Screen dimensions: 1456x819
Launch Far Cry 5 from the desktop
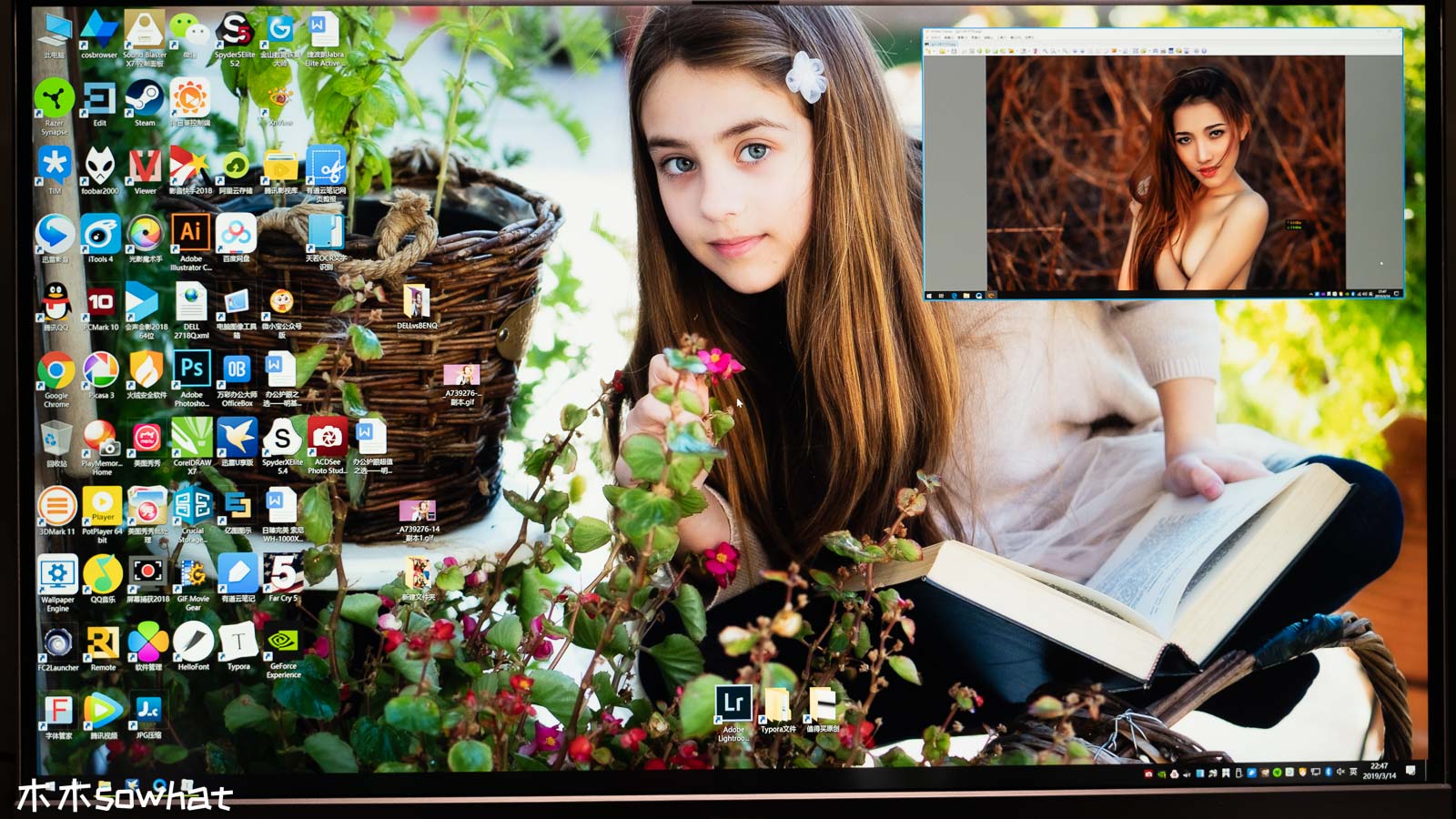283,580
